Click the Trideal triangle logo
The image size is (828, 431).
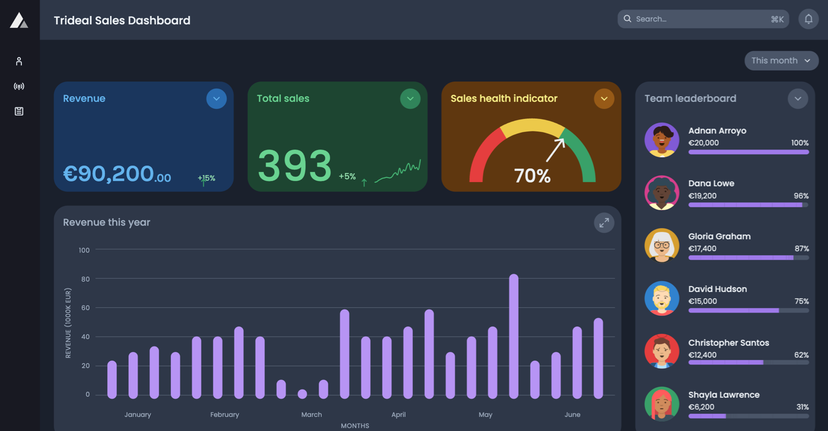(19, 20)
